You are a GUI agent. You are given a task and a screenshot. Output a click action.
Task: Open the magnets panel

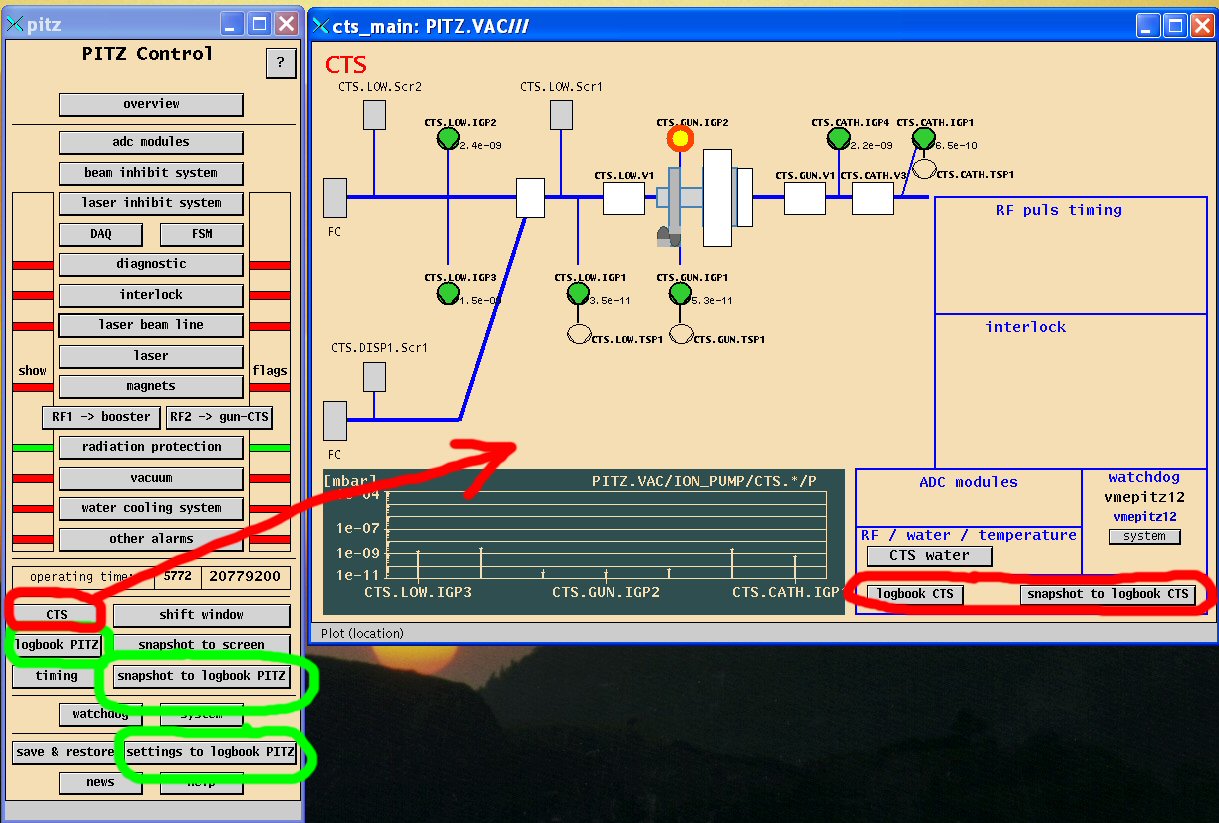coord(151,386)
